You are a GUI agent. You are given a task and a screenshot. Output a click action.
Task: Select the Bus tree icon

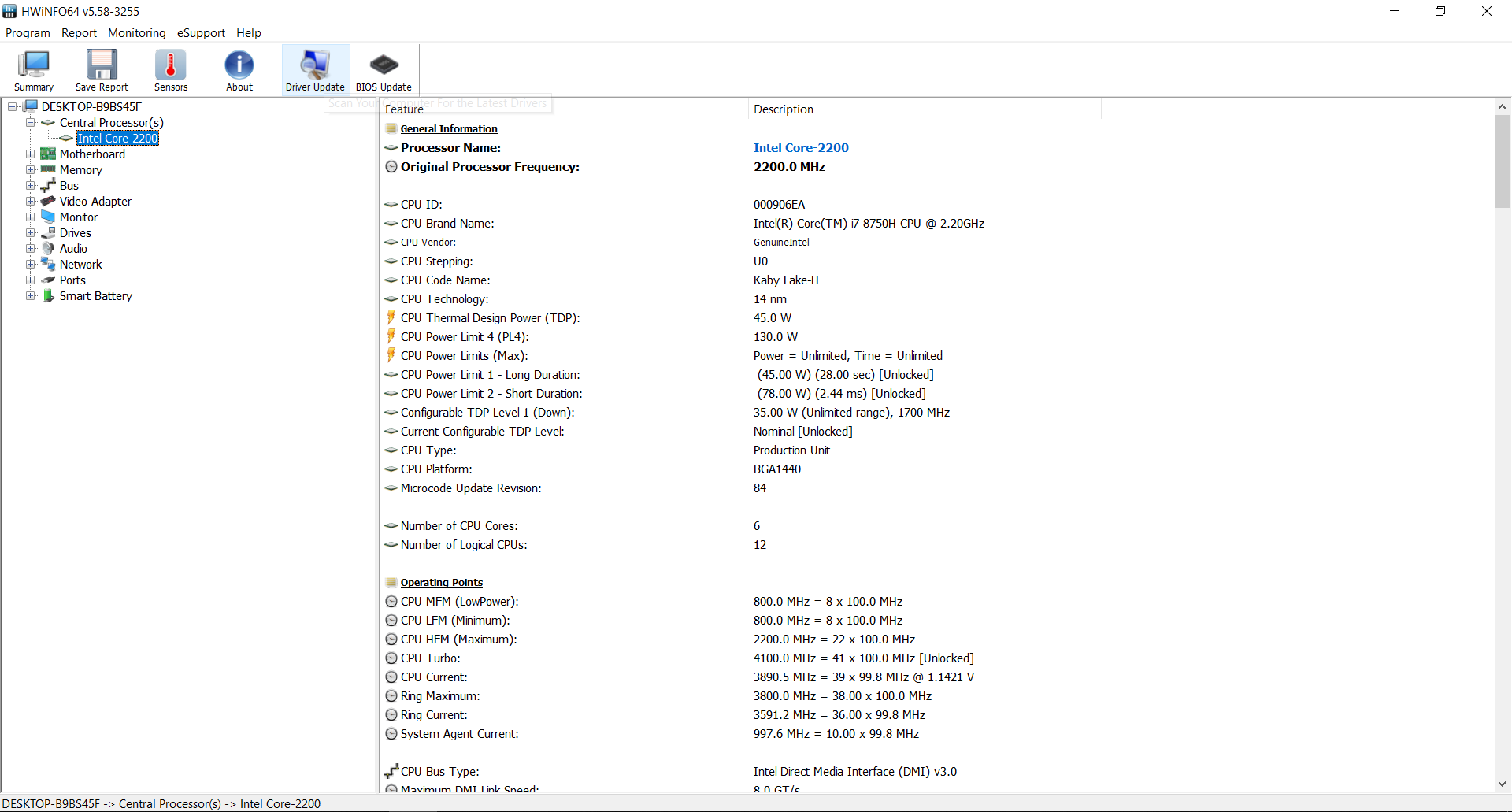48,185
